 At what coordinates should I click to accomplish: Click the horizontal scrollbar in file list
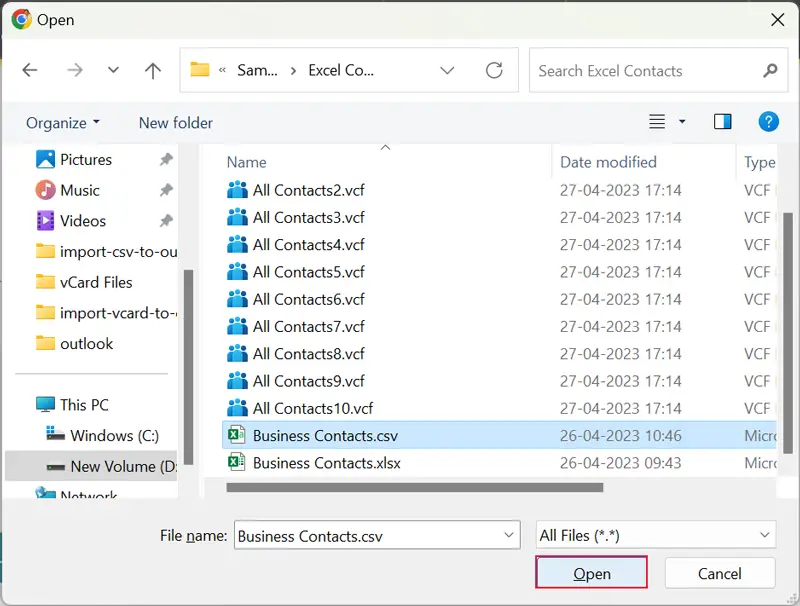tap(415, 488)
